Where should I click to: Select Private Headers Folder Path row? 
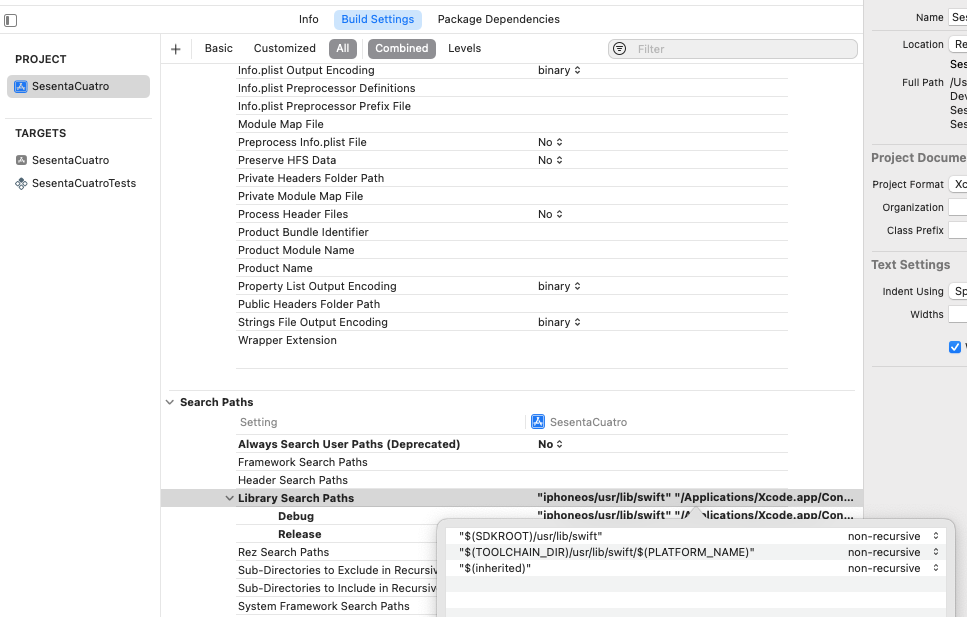click(x=511, y=178)
